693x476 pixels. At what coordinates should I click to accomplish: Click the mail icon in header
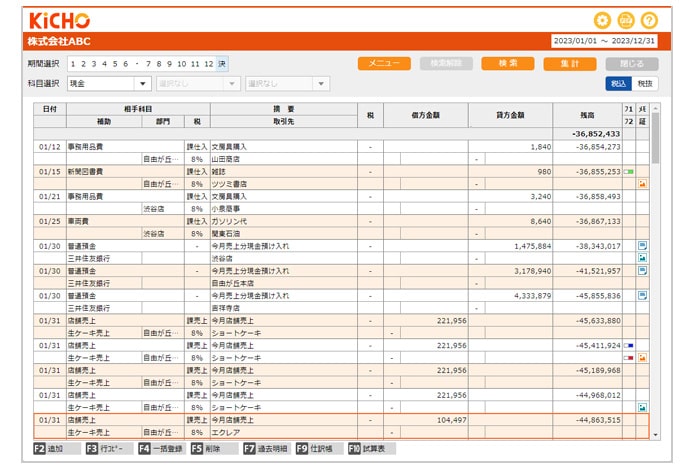tap(626, 20)
